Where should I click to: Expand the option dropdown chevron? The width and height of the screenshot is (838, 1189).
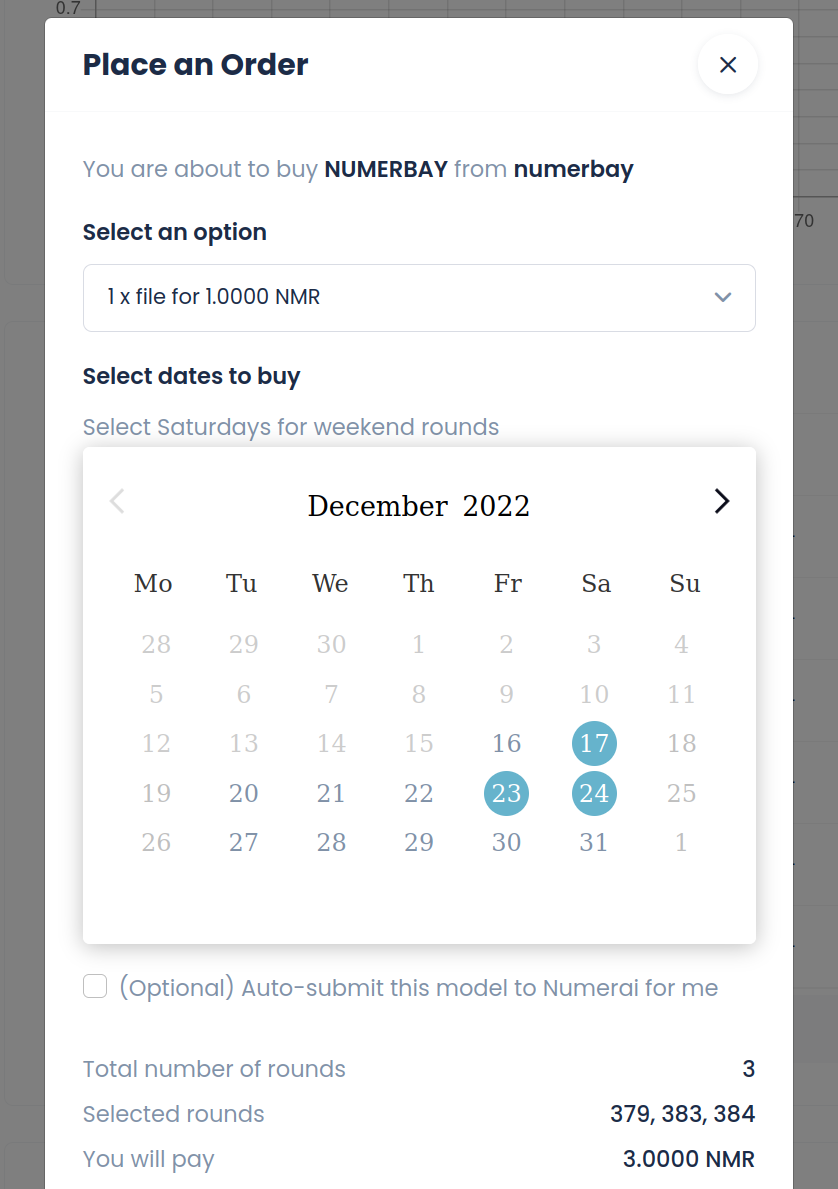723,297
